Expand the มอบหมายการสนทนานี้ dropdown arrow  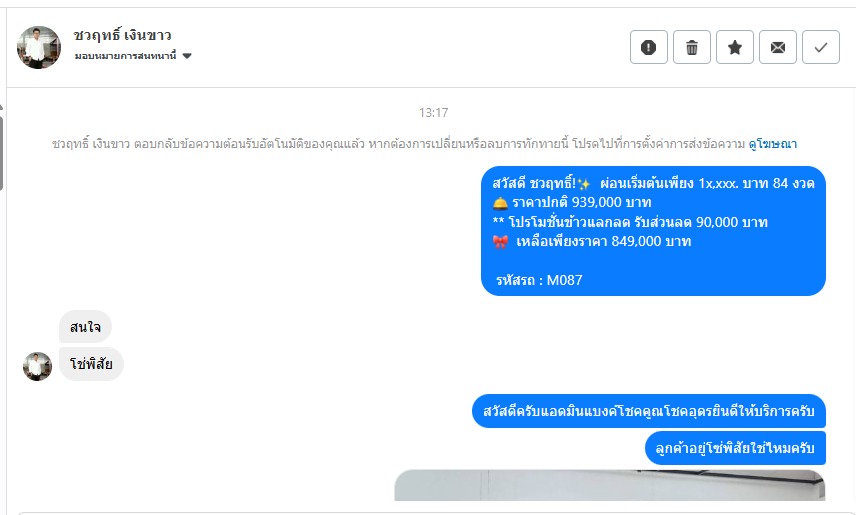[x=187, y=56]
